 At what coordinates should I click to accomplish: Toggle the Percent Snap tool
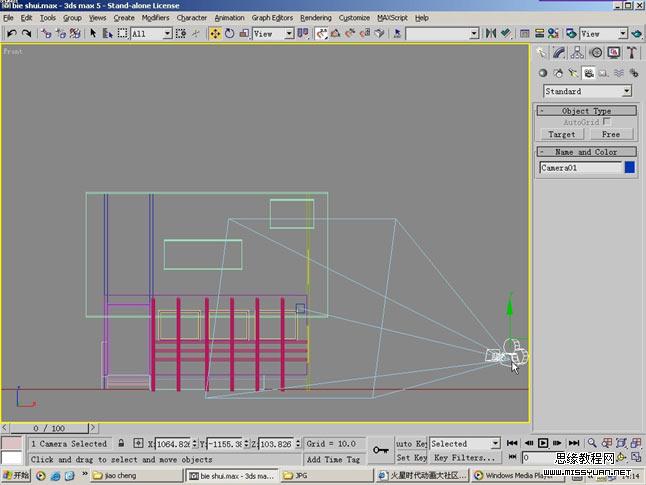point(350,33)
